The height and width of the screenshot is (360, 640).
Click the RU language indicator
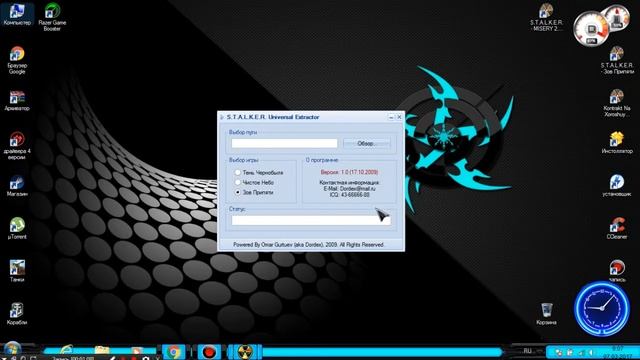tap(527, 351)
